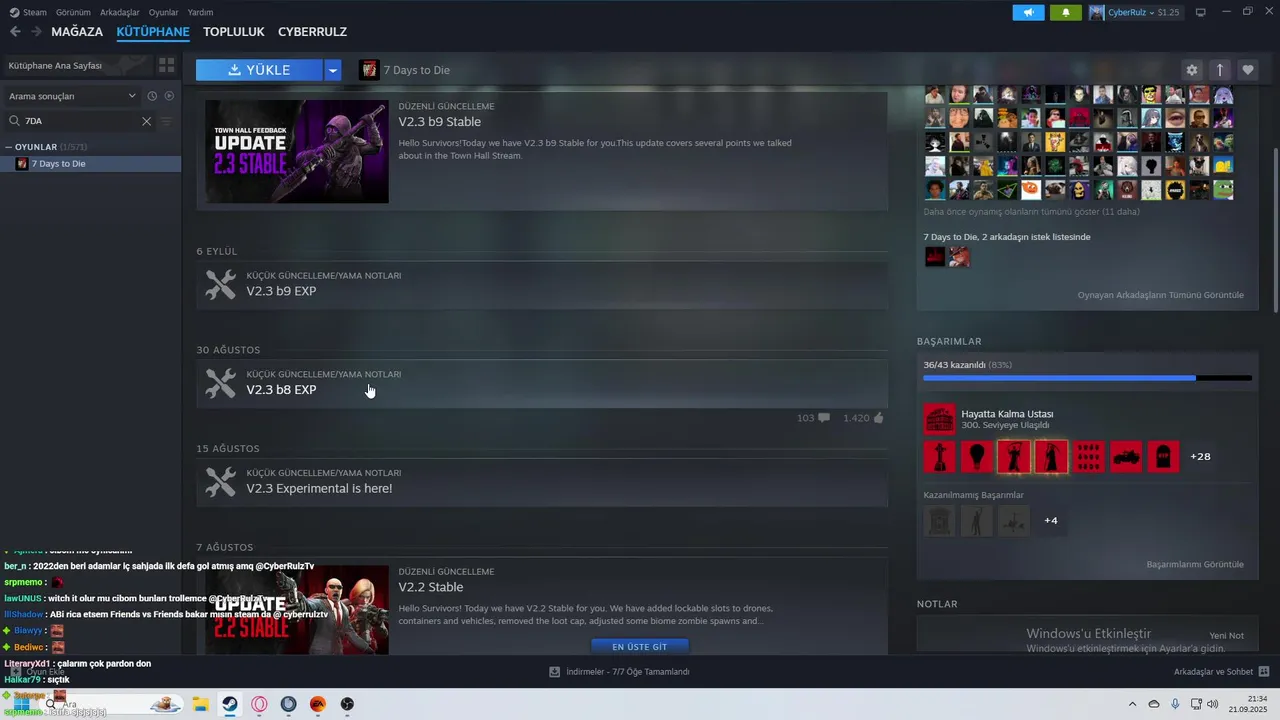Click the up-arrow game info icon
1280x720 pixels.
tap(1220, 70)
